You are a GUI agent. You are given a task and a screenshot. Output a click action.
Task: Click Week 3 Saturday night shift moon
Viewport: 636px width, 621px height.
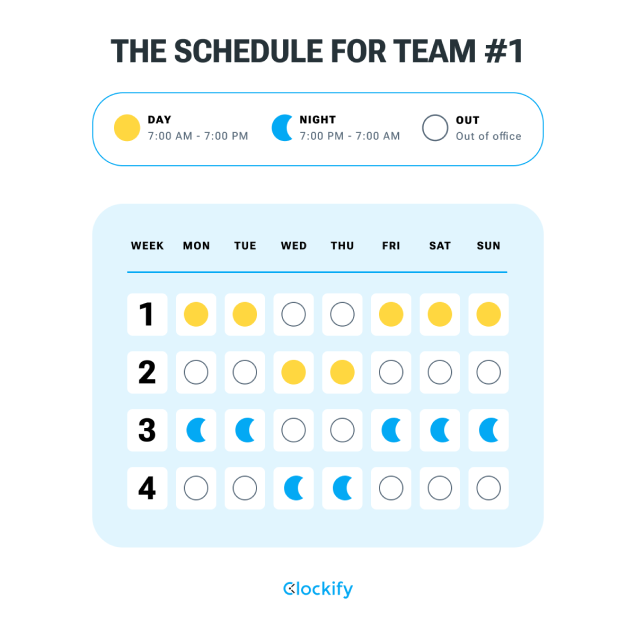point(440,430)
